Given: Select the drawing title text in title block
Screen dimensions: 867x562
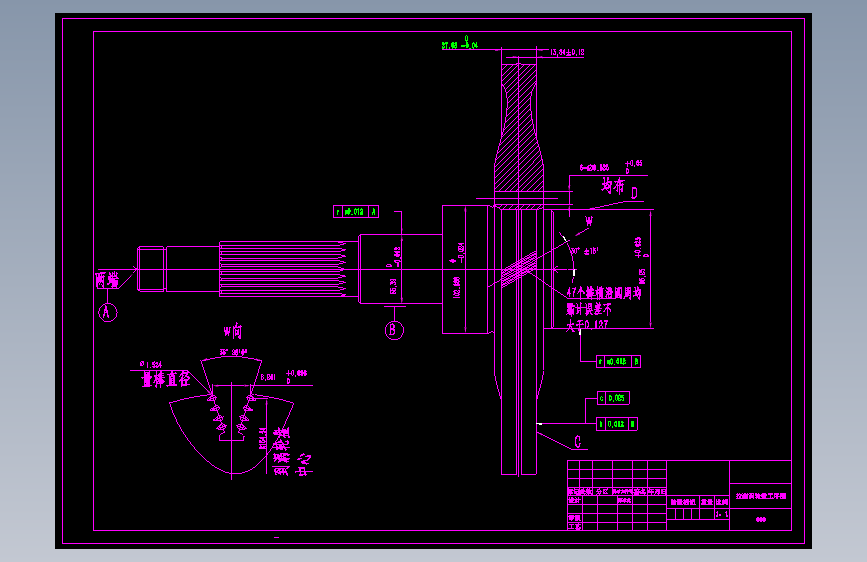Looking at the screenshot, I should [x=761, y=496].
